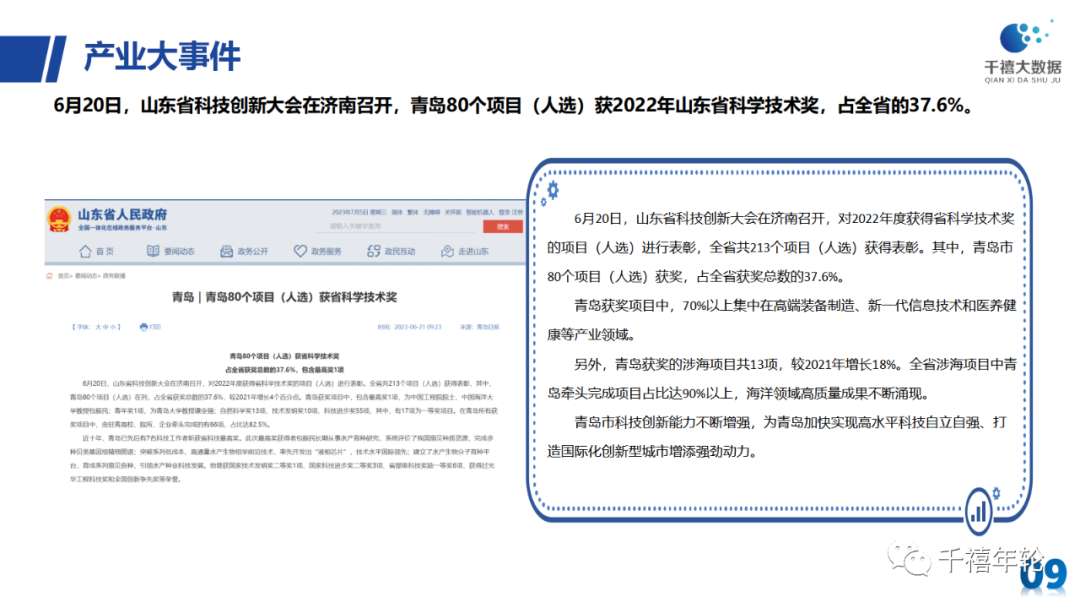Click subtitle 全国一体化在线政务服务平台·山东
1080x608 pixels.
point(122,227)
